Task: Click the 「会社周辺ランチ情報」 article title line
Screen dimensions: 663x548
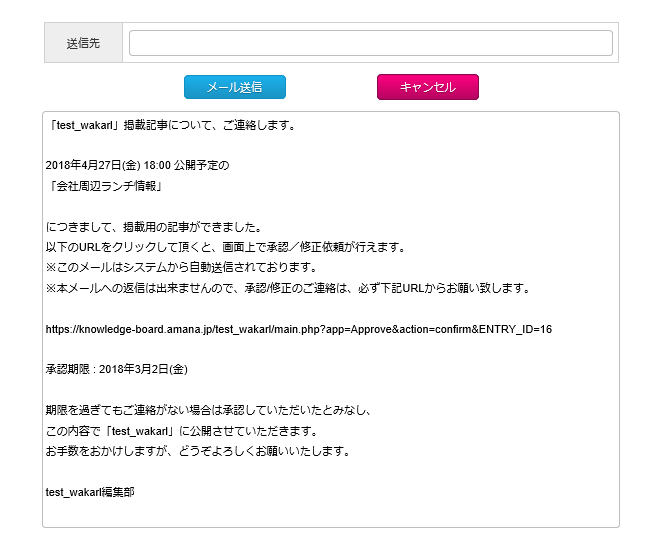Action: click(x=104, y=186)
